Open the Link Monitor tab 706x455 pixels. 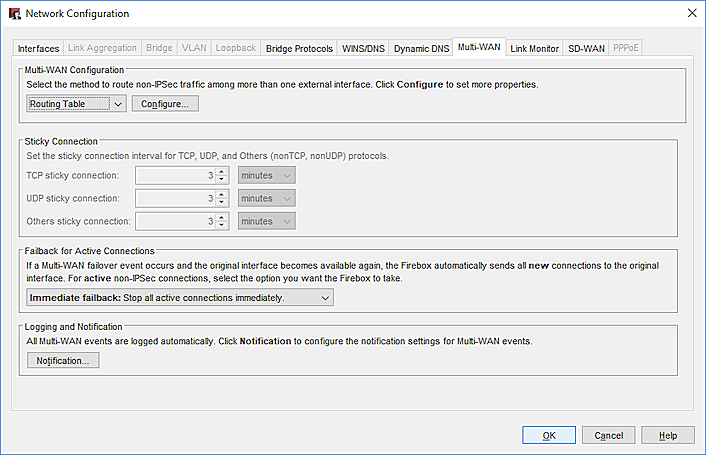[534, 48]
